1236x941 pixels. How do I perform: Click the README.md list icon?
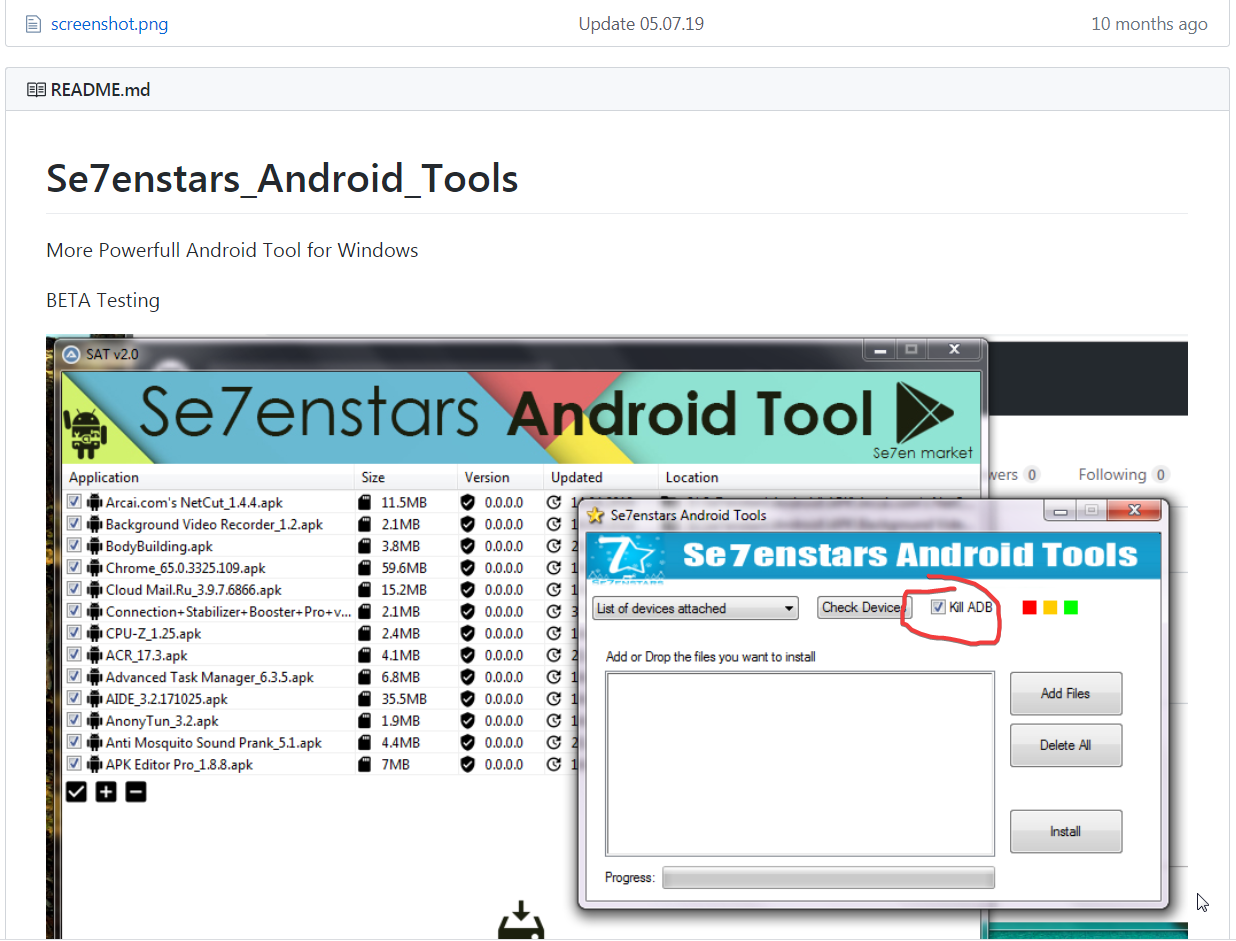pos(36,90)
